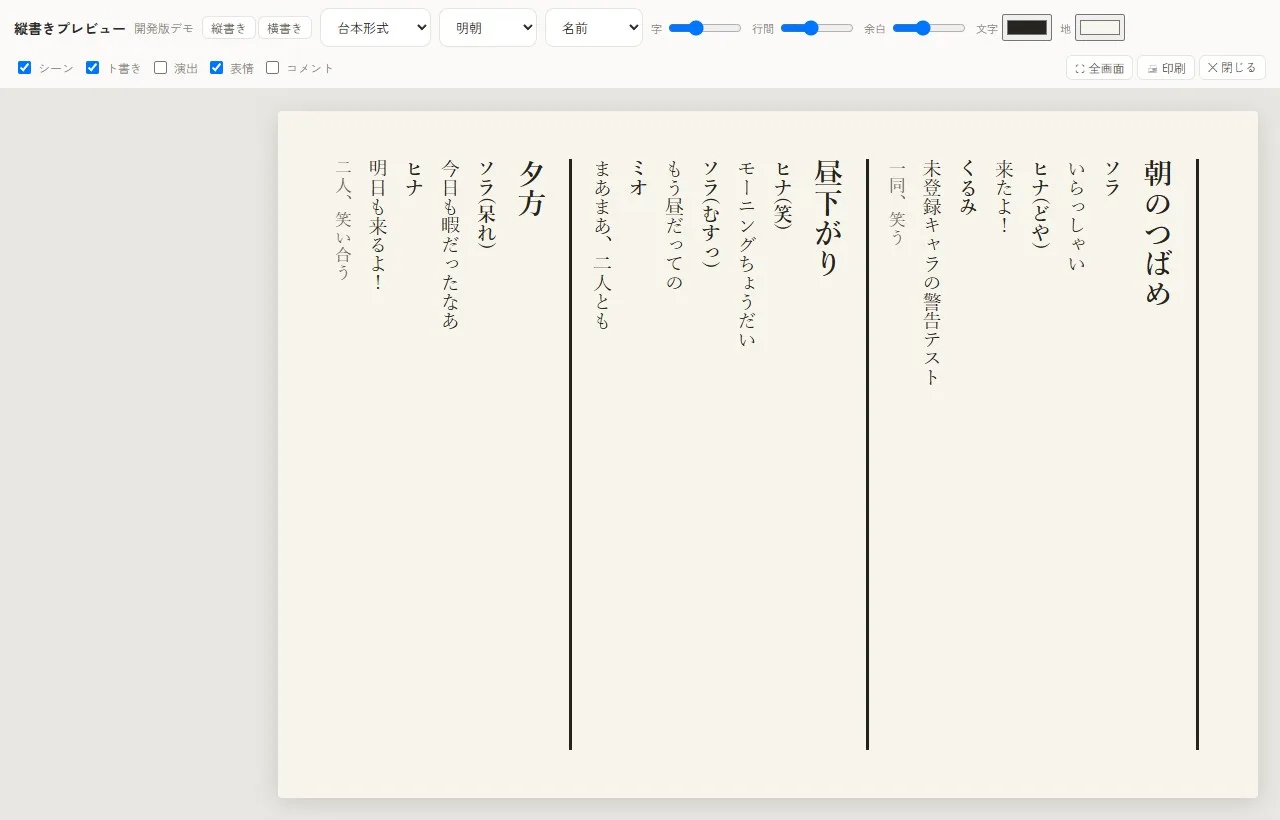The height and width of the screenshot is (820, 1280).
Task: Click the 閉じる close button
Action: (x=1232, y=68)
